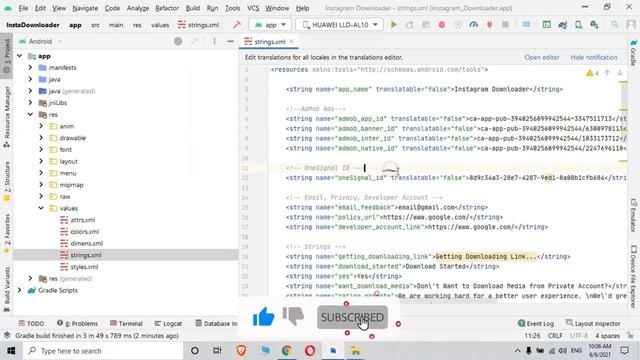This screenshot has height=360, width=640.
Task: Open the VCS menu
Action: tap(253, 8)
